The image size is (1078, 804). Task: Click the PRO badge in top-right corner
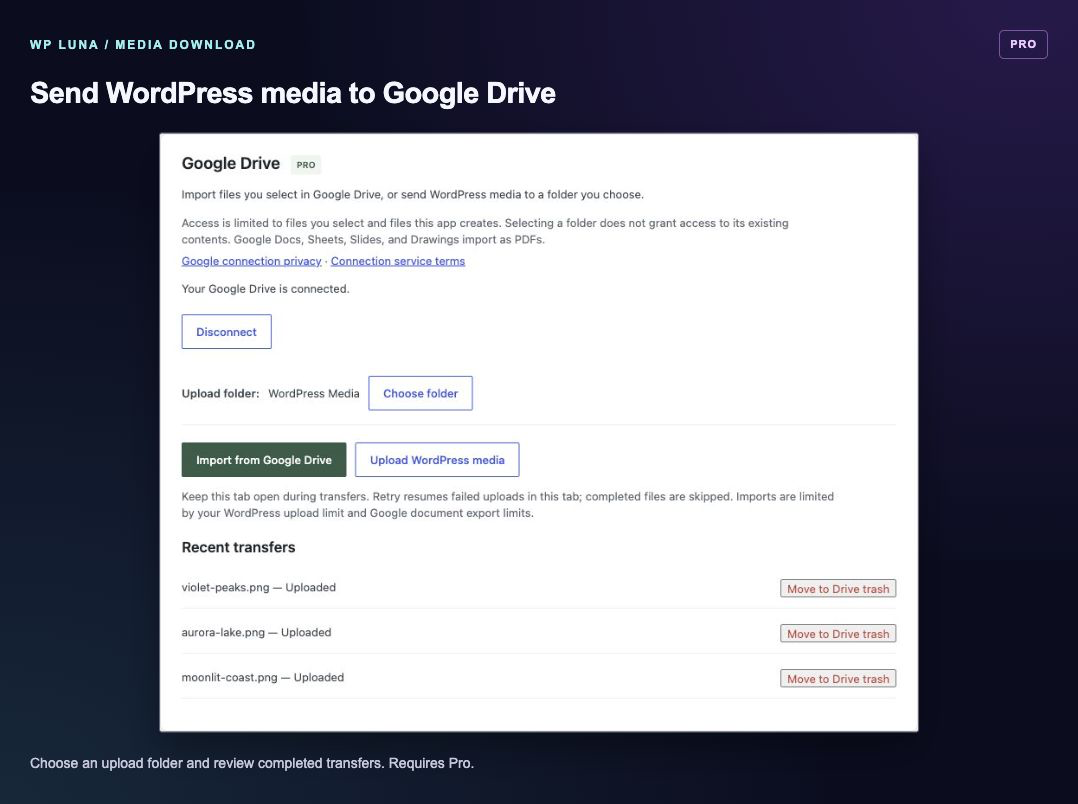tap(1023, 44)
